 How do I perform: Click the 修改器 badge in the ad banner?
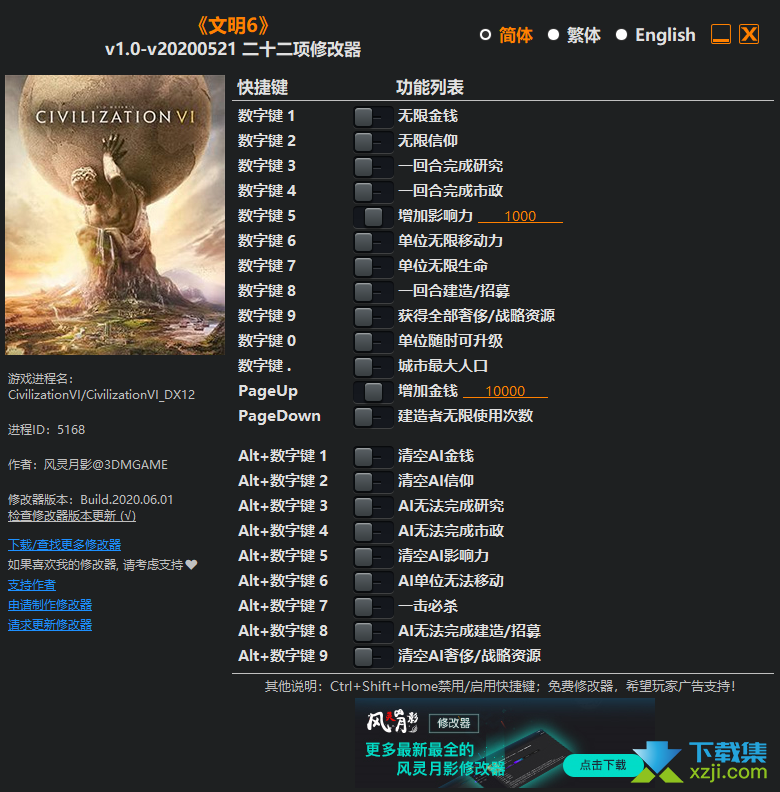454,723
